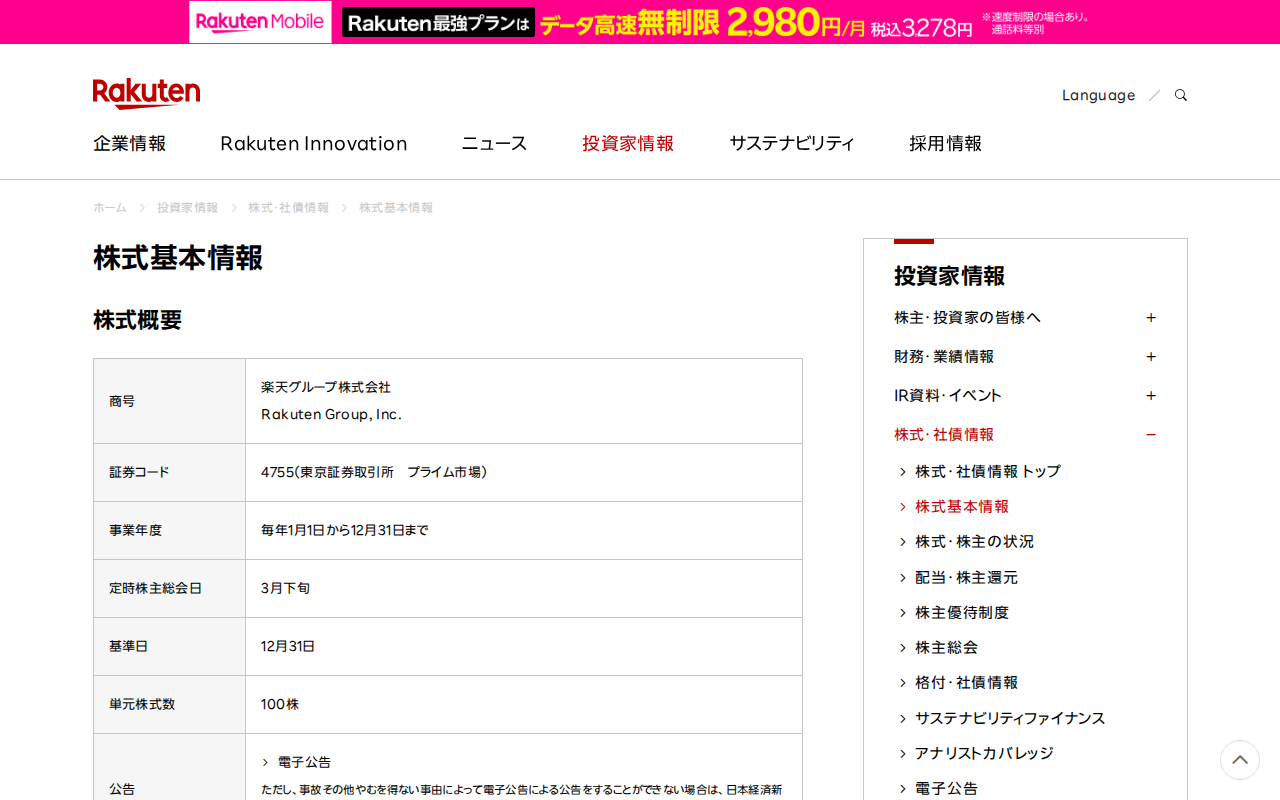Click the arrow beside 株主総会
This screenshot has height=800, width=1280.
pyautogui.click(x=902, y=647)
